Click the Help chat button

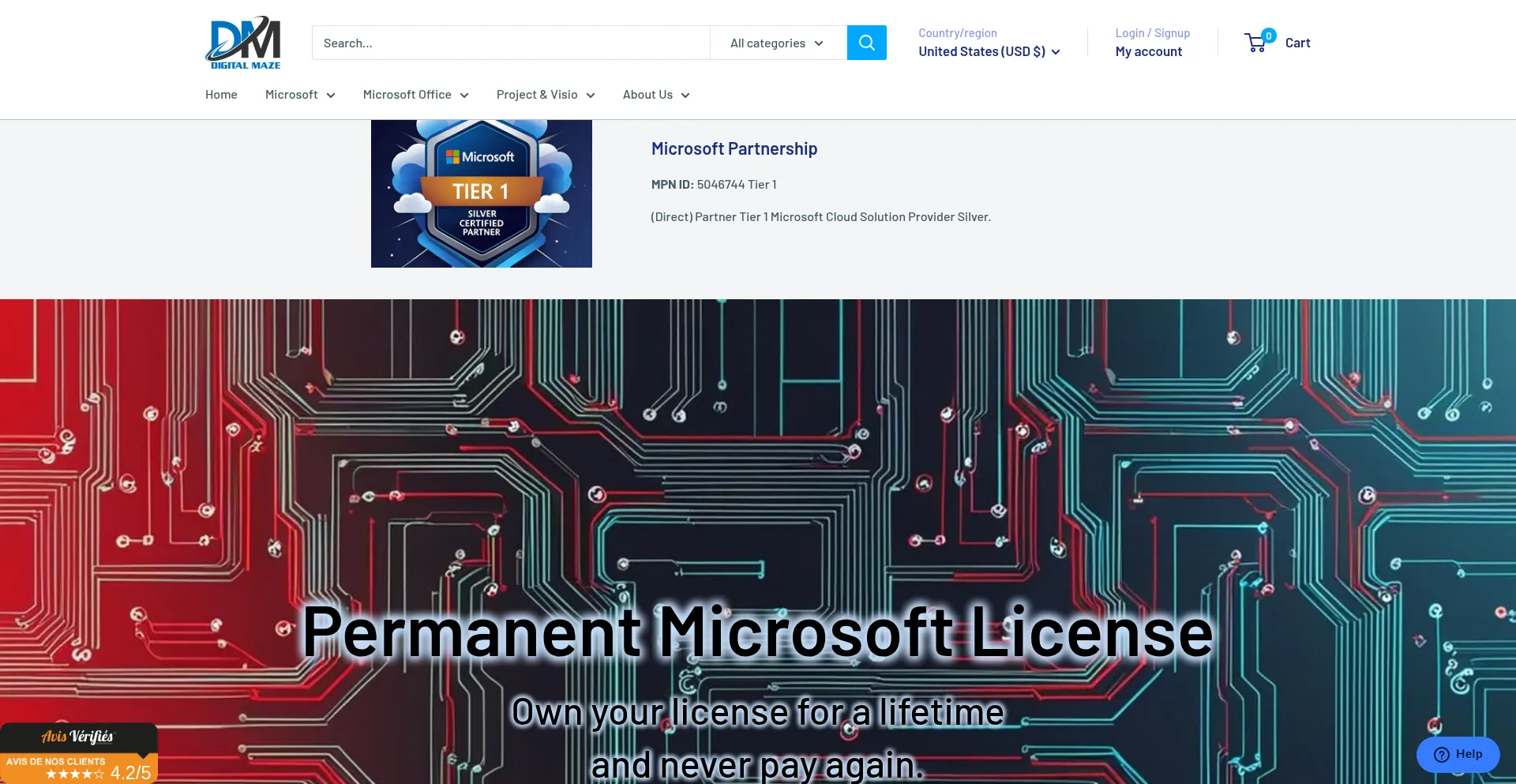point(1458,755)
